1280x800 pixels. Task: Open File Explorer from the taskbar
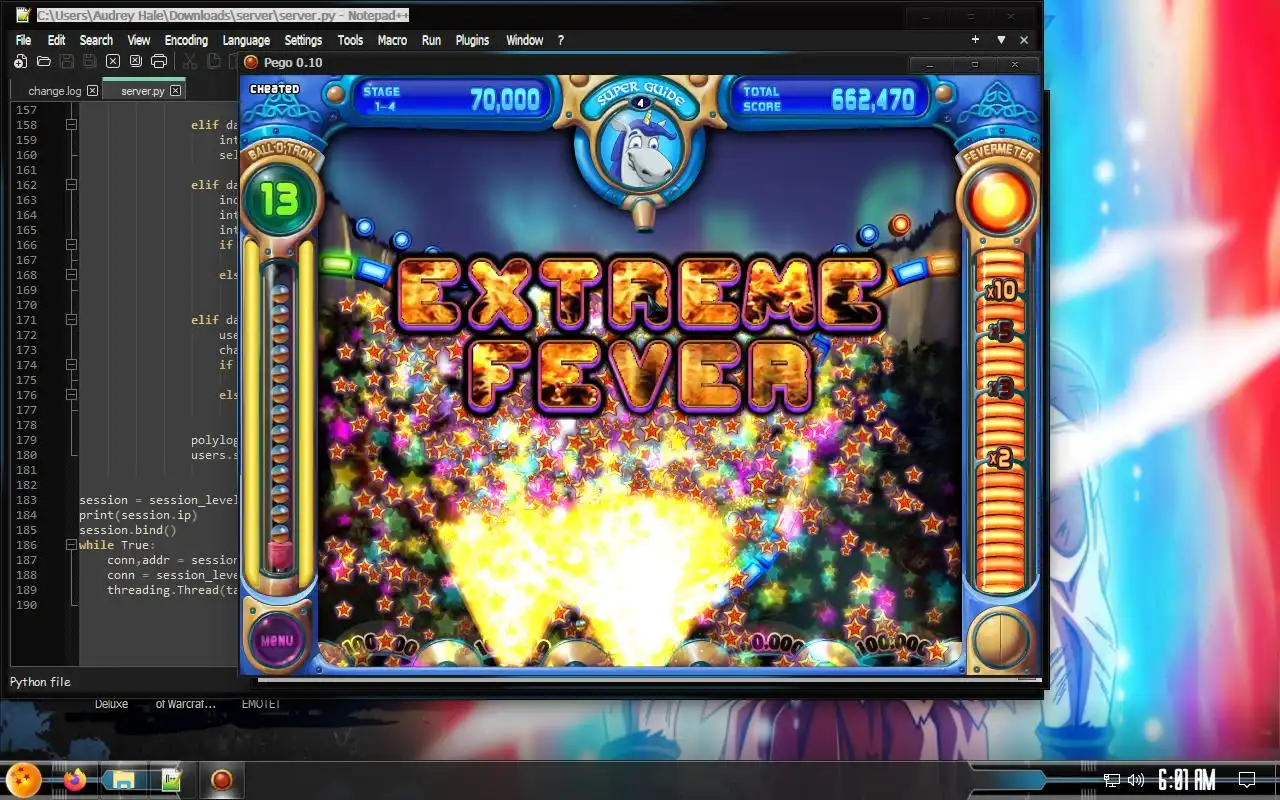click(123, 780)
